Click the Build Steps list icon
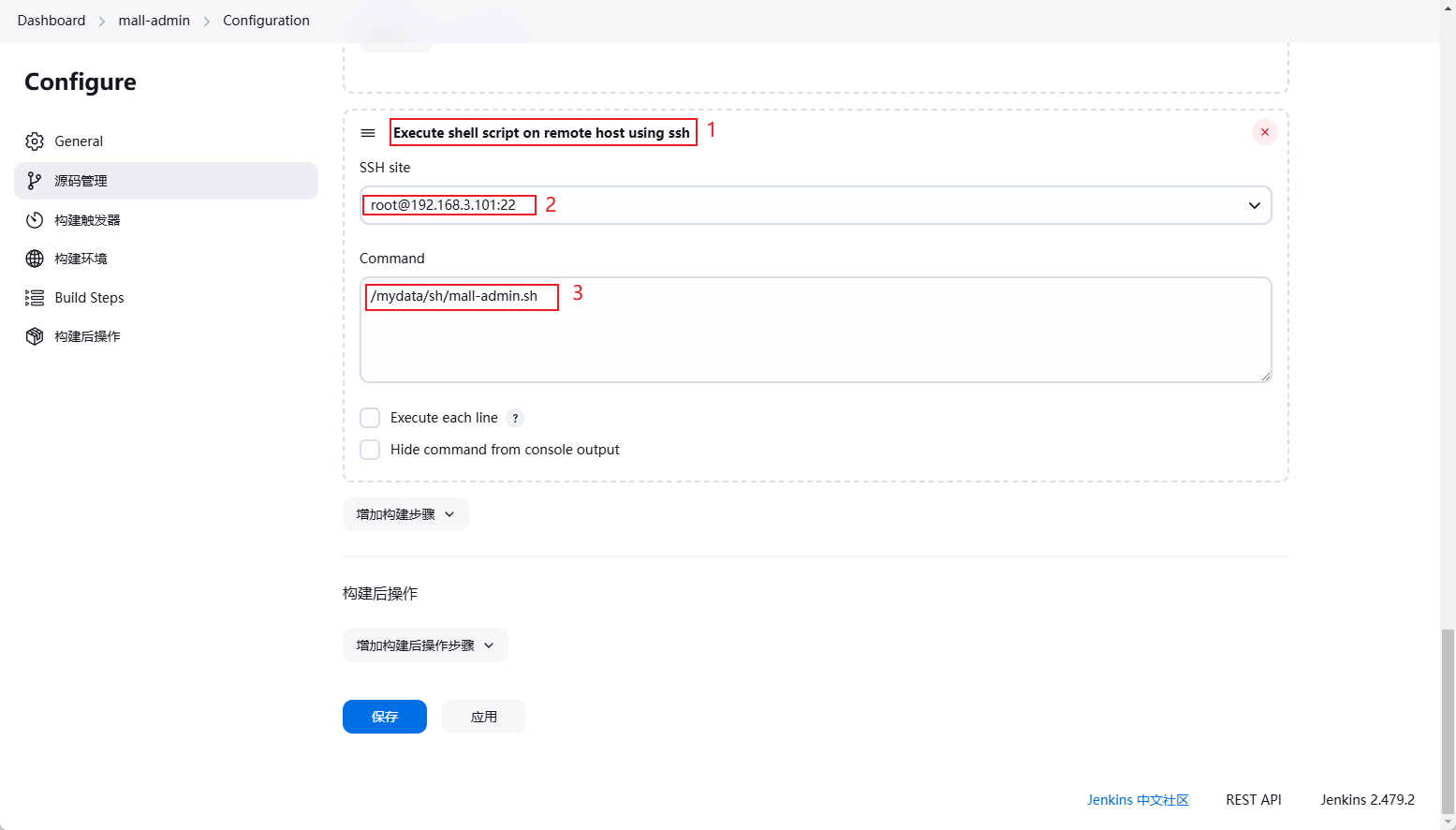The height and width of the screenshot is (830, 1456). [x=35, y=298]
